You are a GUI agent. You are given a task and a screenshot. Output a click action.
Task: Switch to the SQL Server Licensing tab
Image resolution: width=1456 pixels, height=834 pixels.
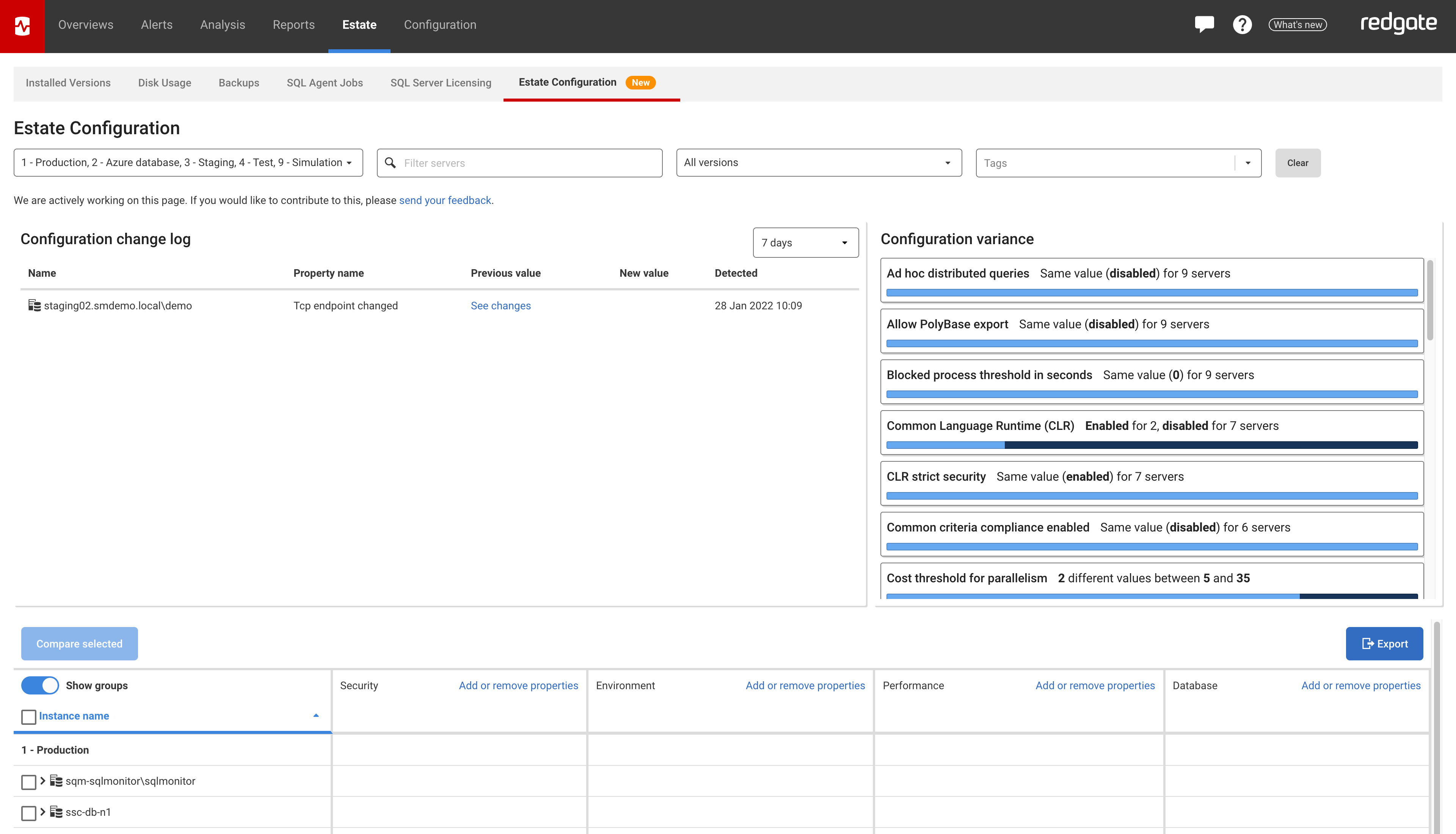tap(441, 83)
